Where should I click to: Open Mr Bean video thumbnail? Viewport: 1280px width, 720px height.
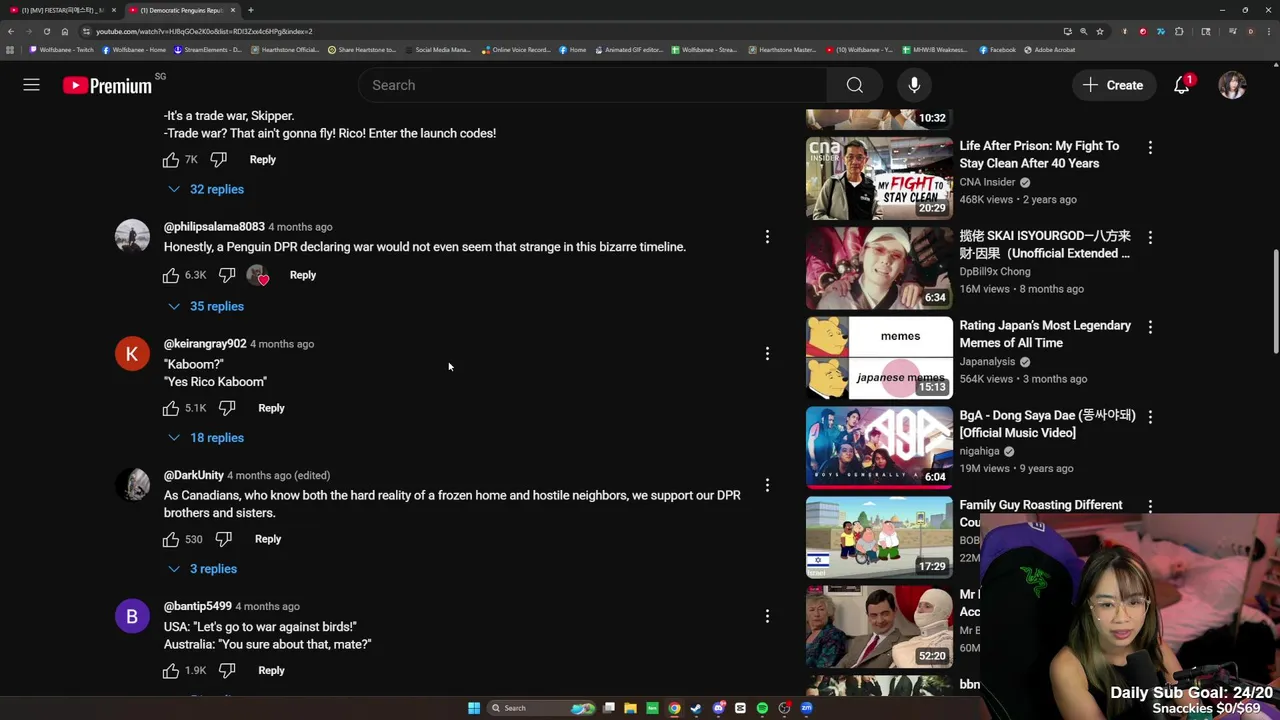(879, 627)
